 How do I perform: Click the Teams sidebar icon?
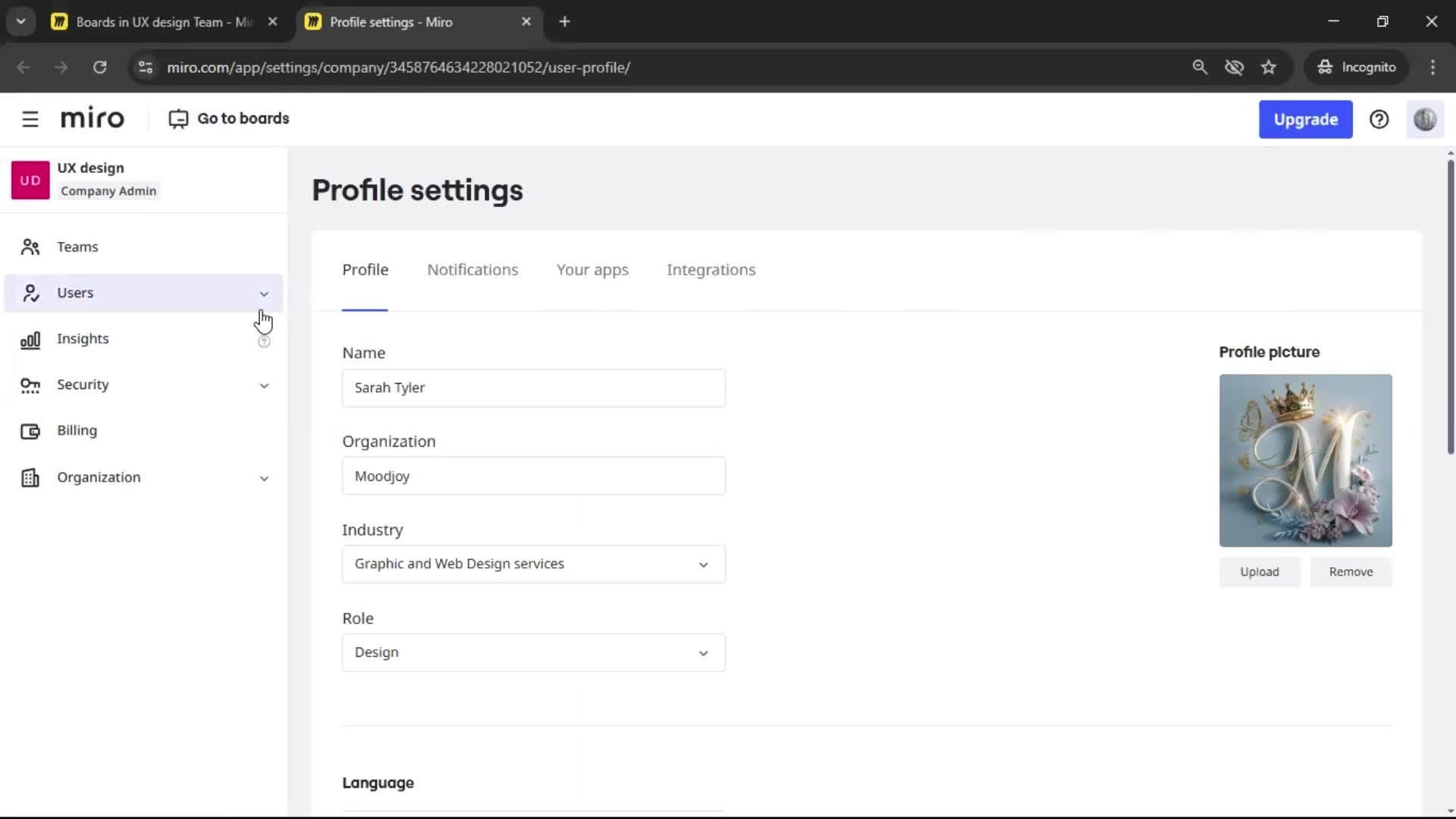point(30,247)
